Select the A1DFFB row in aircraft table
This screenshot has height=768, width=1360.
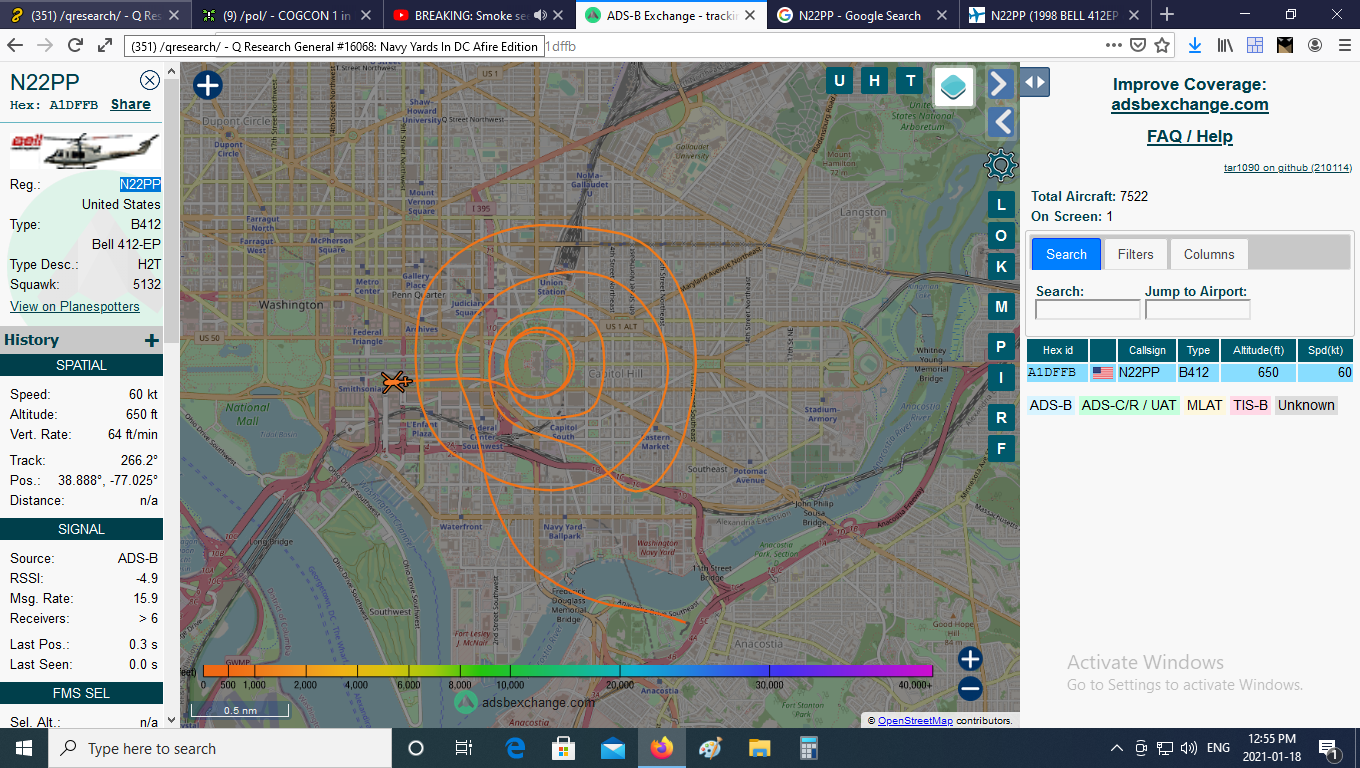(x=1190, y=373)
